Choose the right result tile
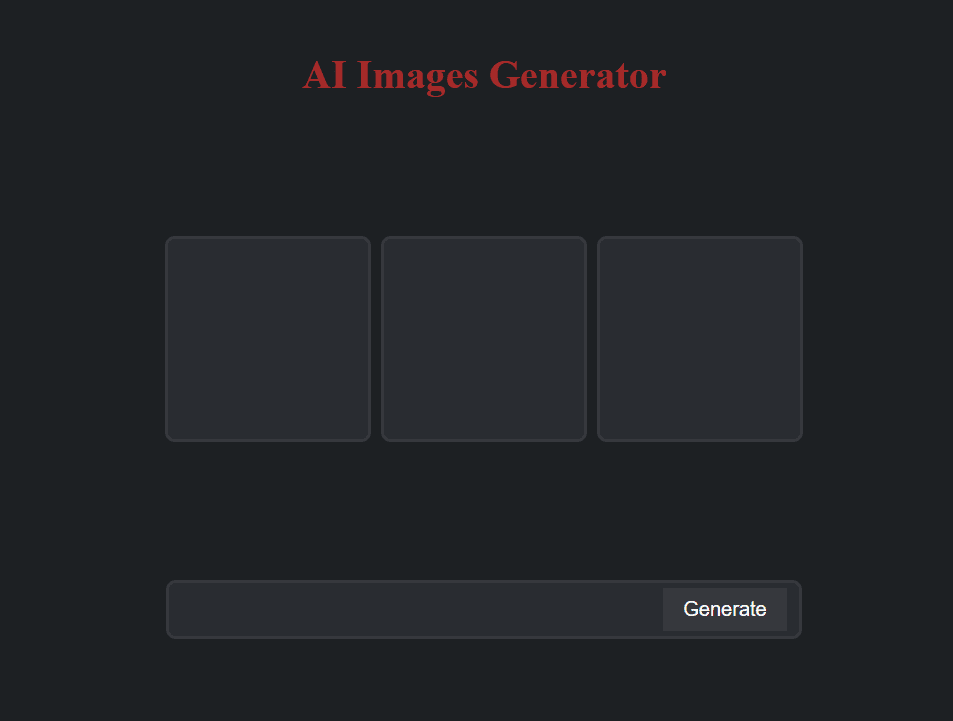Image resolution: width=953 pixels, height=721 pixels. (700, 339)
